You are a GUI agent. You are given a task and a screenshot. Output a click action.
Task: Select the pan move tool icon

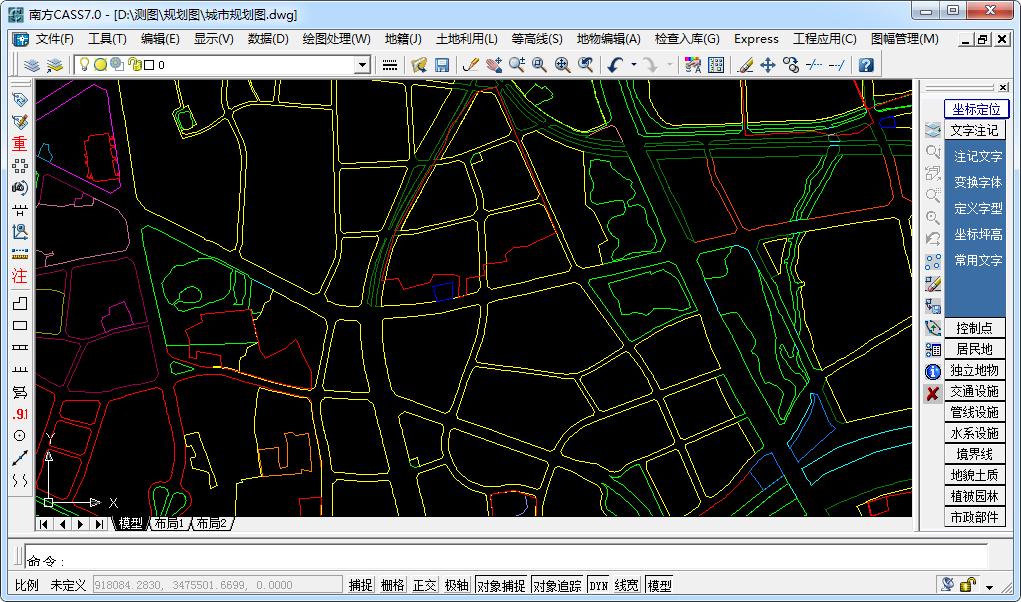pyautogui.click(x=768, y=65)
